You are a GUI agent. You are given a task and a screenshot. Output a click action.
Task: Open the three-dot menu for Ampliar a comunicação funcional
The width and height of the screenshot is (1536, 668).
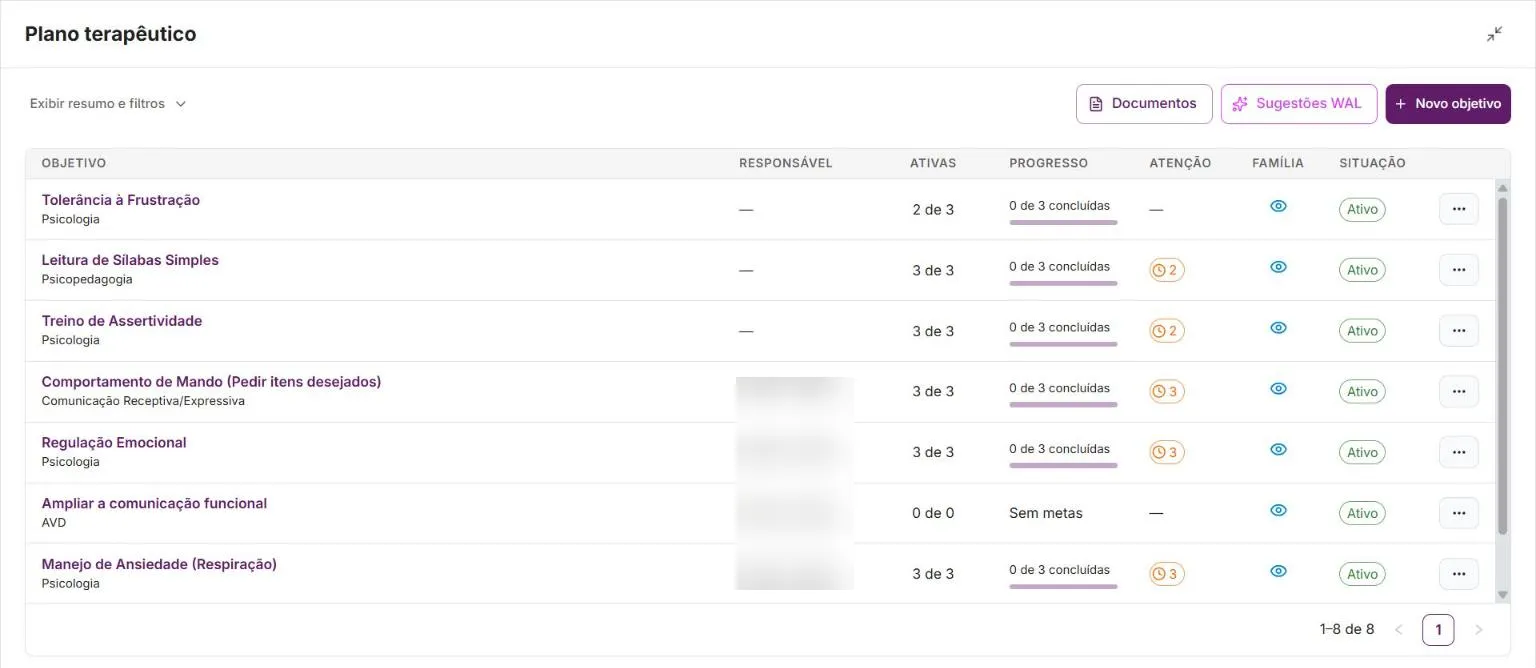point(1458,513)
